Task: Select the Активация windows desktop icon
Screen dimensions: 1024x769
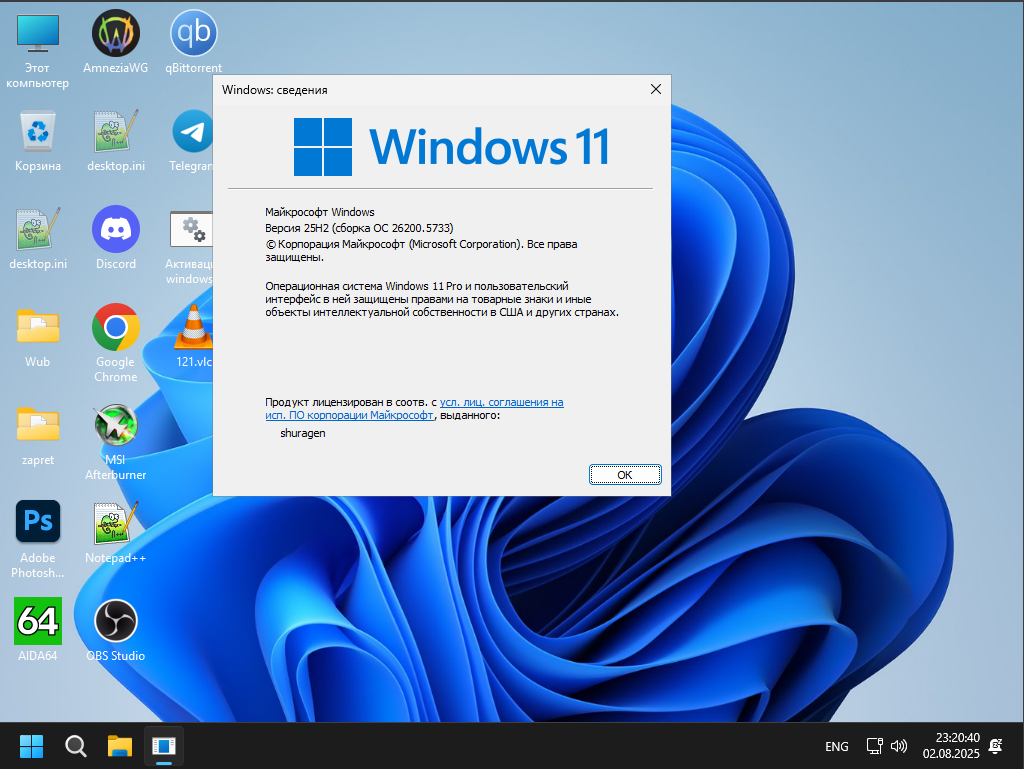Action: (189, 247)
